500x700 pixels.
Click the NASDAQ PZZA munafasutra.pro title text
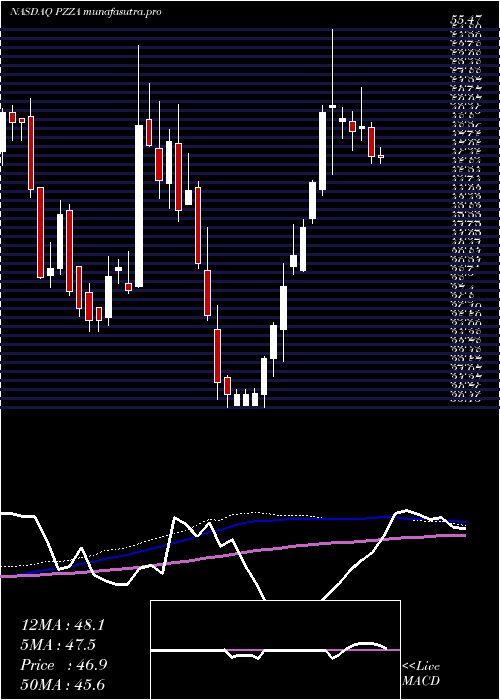coord(85,12)
